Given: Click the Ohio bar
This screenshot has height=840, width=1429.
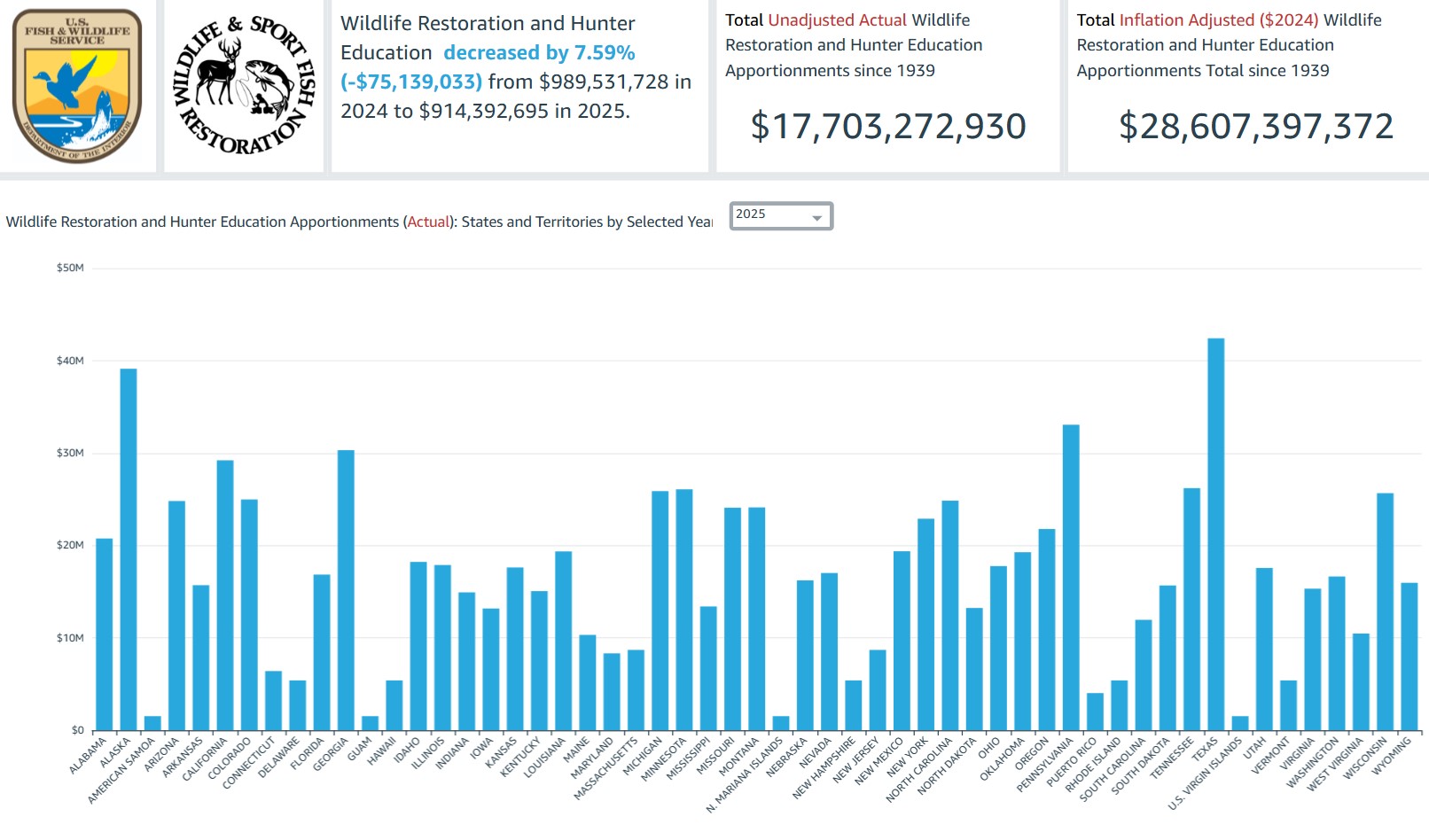Looking at the screenshot, I should [998, 649].
